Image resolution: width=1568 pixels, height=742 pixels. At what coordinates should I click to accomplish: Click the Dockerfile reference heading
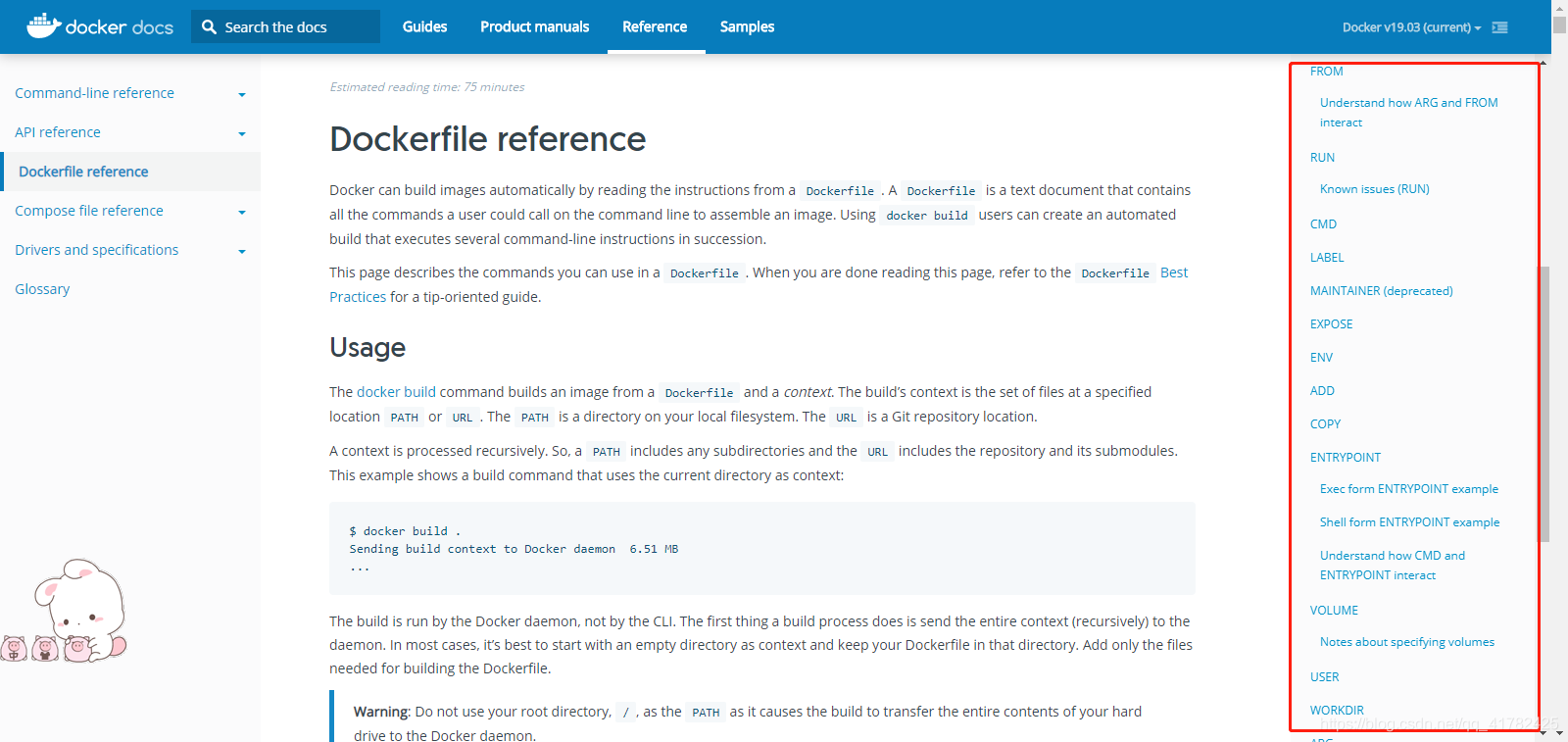(487, 139)
